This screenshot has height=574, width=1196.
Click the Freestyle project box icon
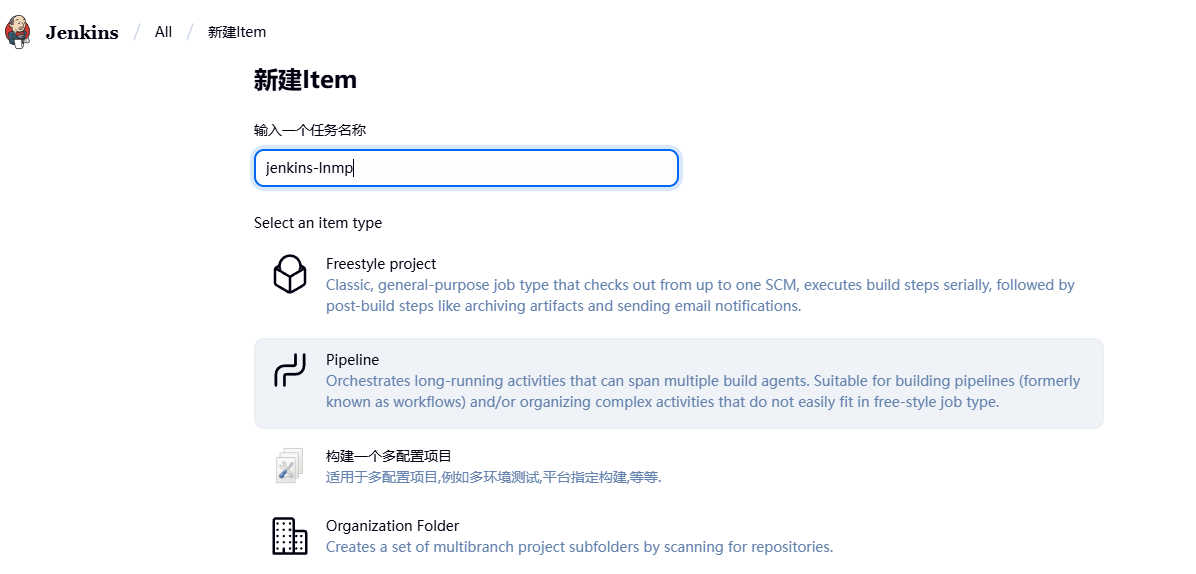tap(290, 274)
